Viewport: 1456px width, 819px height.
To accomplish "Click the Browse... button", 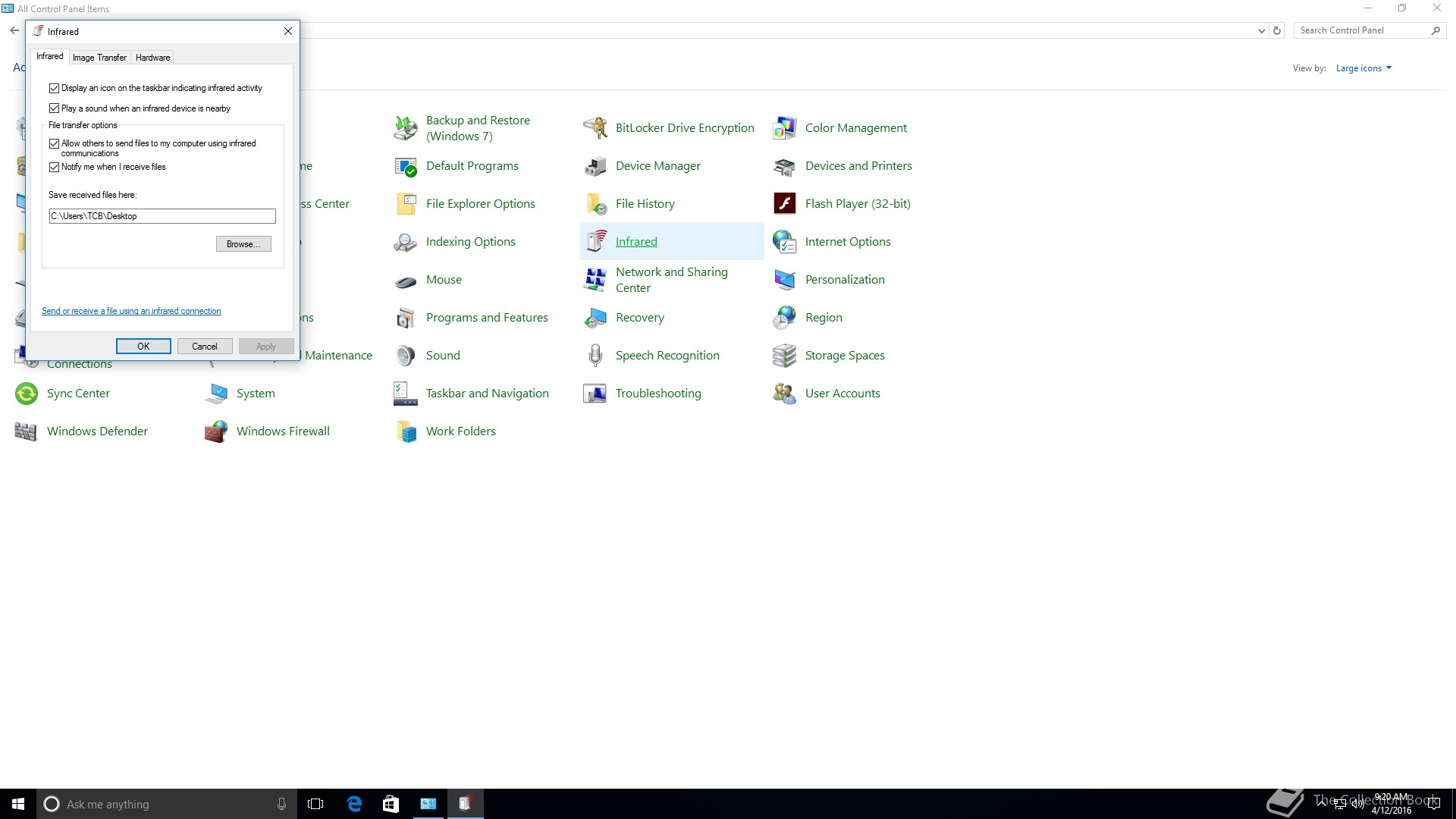I will (x=243, y=244).
